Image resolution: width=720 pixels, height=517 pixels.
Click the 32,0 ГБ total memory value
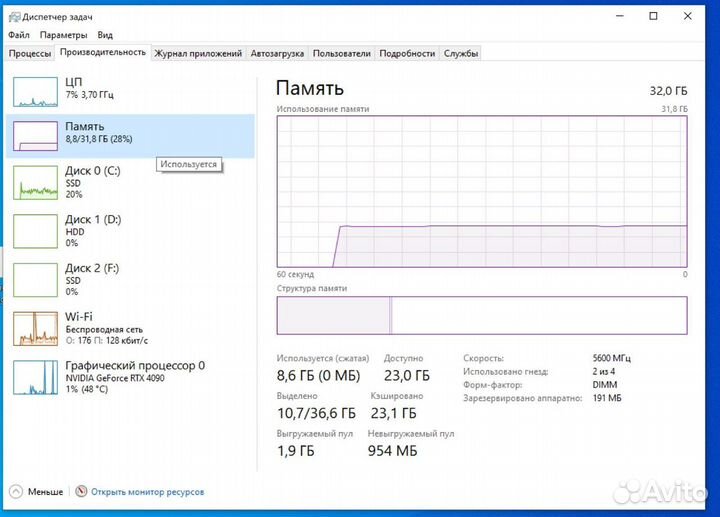tap(668, 91)
